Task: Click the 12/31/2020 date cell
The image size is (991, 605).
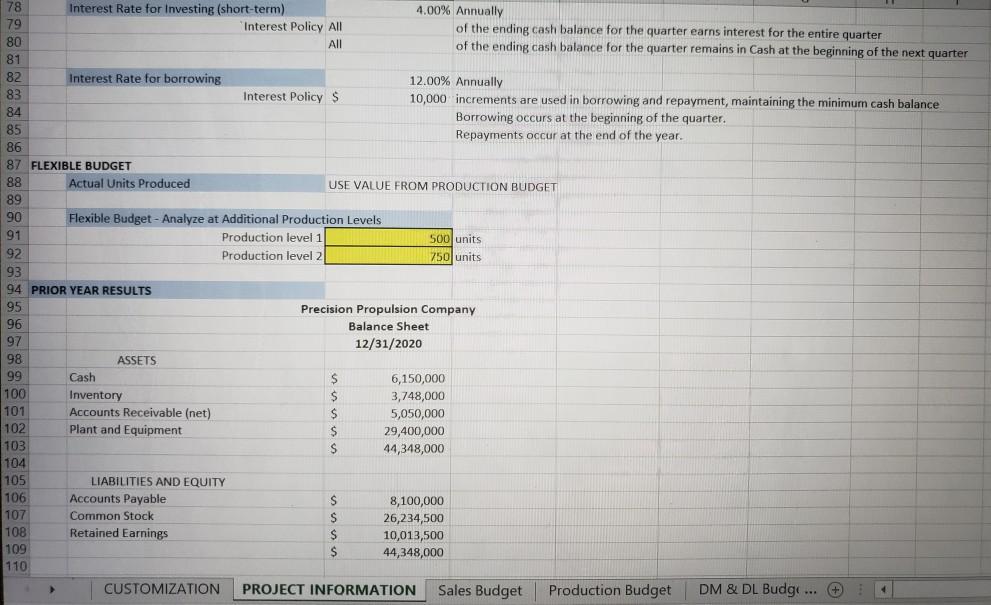Action: (388, 343)
